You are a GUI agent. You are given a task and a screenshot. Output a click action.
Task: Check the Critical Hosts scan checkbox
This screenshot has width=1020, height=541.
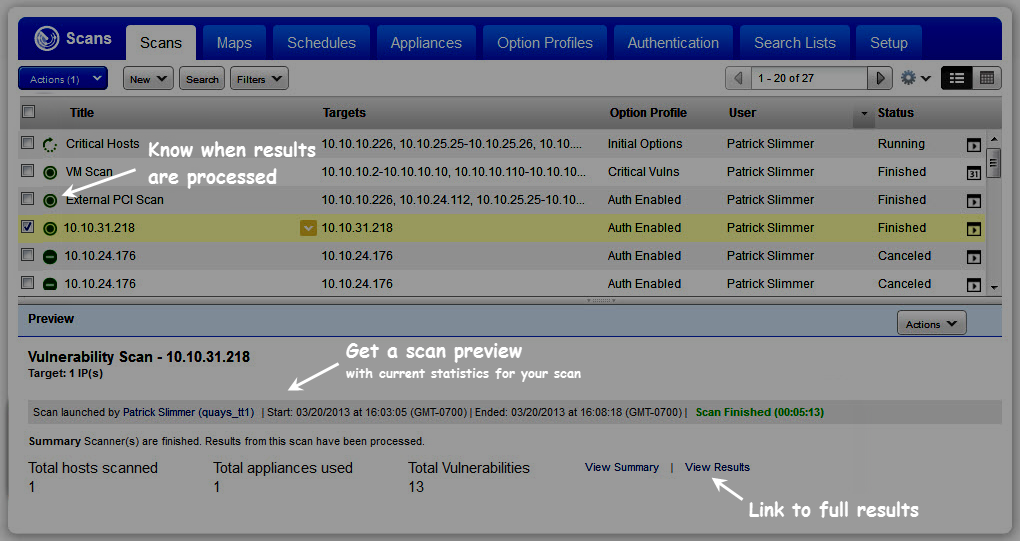[x=27, y=142]
